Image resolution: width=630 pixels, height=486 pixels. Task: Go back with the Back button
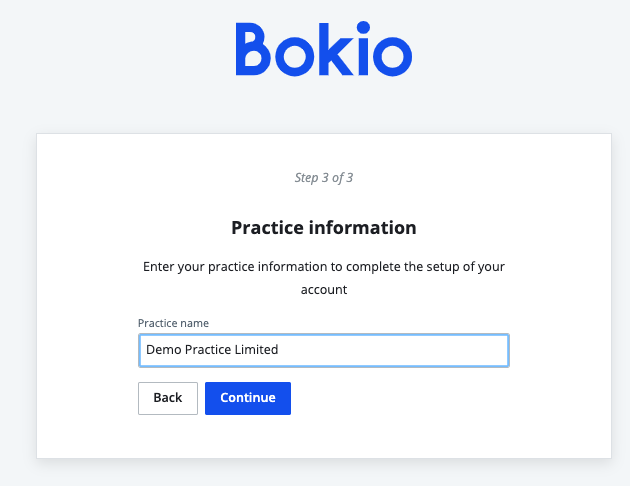click(168, 398)
